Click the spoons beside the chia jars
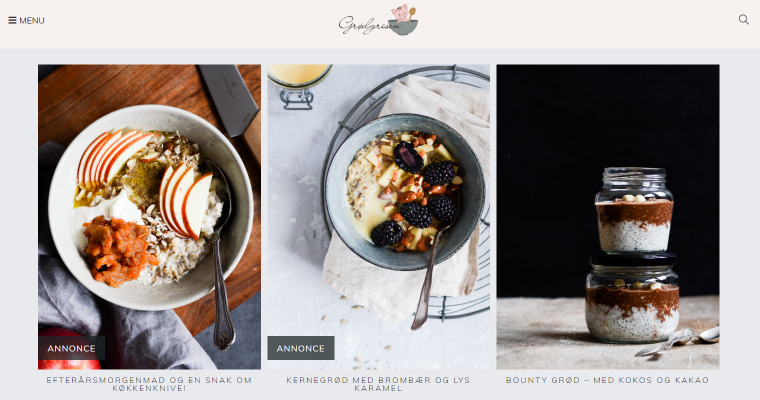760x400 pixels. coord(678,342)
